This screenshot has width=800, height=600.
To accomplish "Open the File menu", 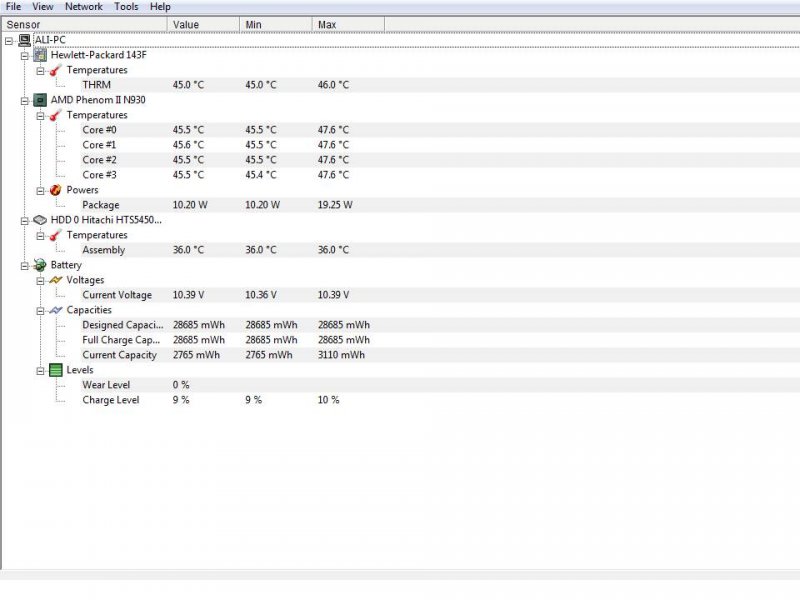I will [x=13, y=7].
